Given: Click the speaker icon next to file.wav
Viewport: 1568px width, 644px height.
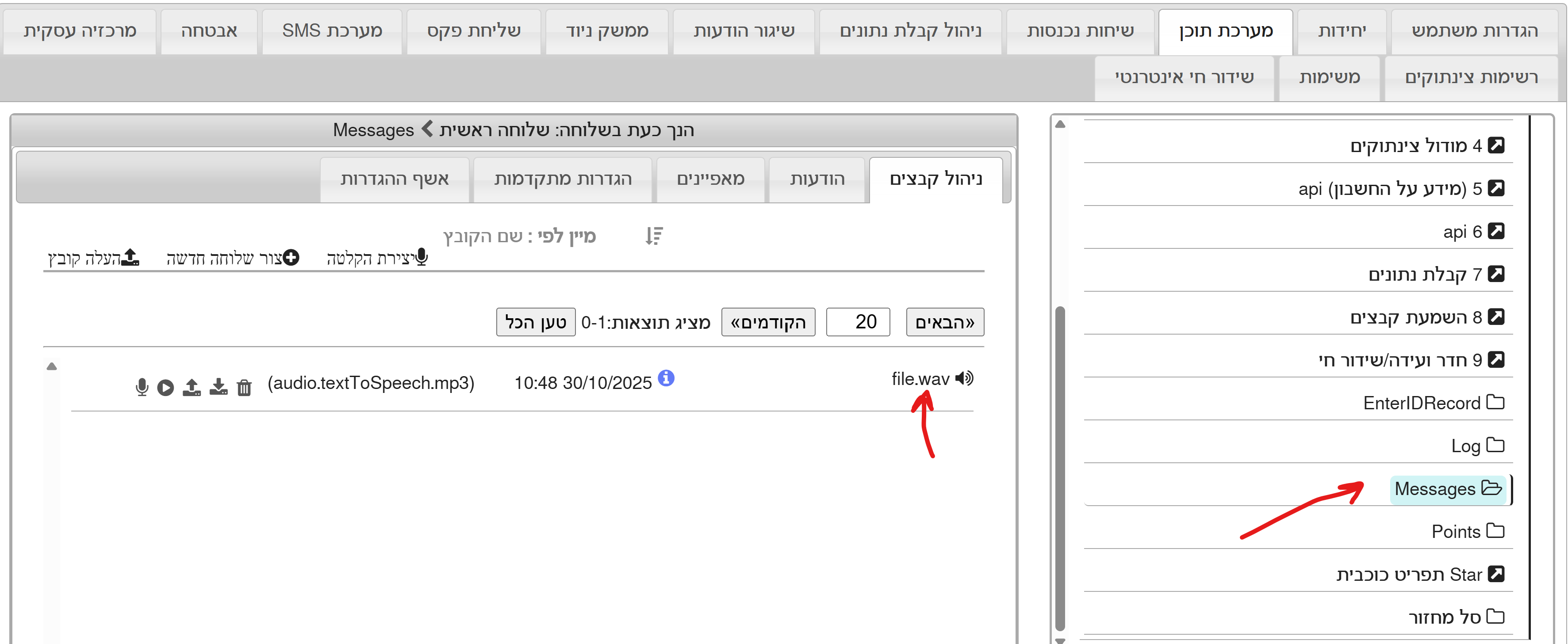Looking at the screenshot, I should click(x=965, y=378).
